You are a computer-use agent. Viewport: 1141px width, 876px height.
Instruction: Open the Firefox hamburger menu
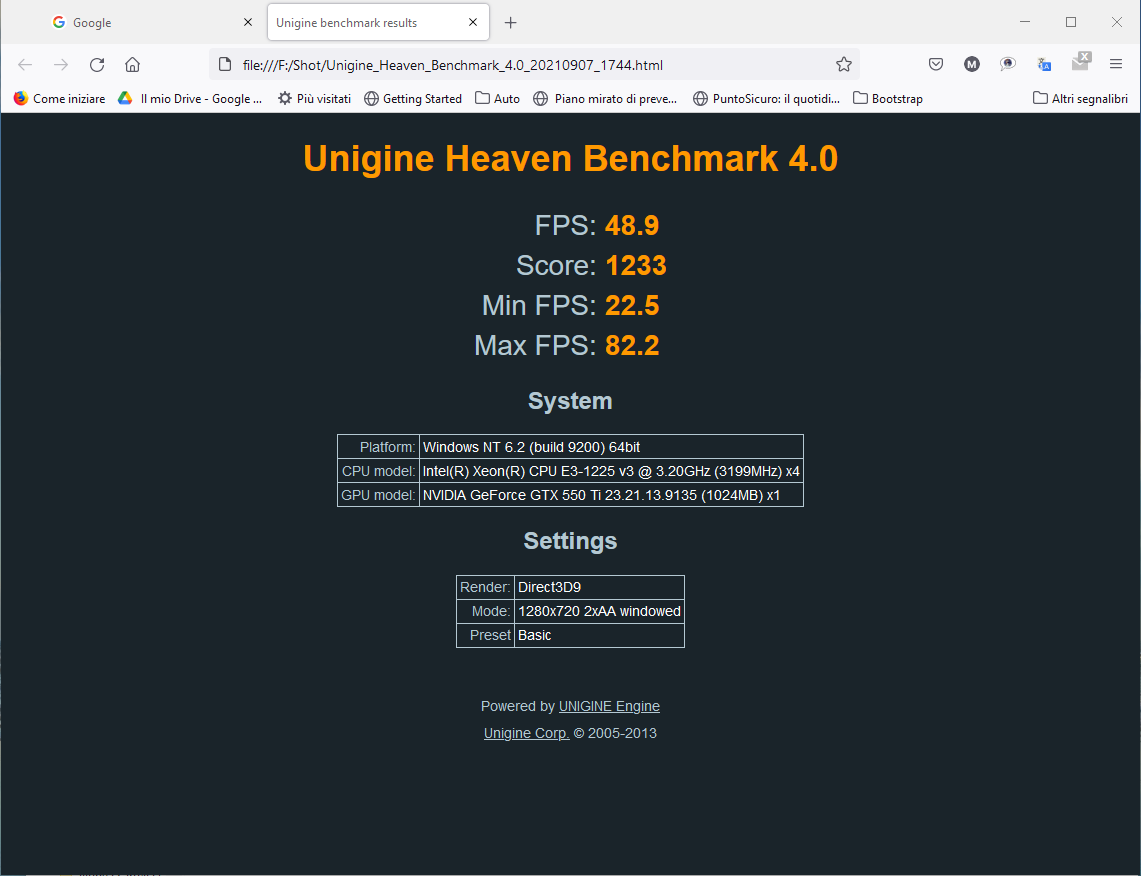(x=1116, y=65)
